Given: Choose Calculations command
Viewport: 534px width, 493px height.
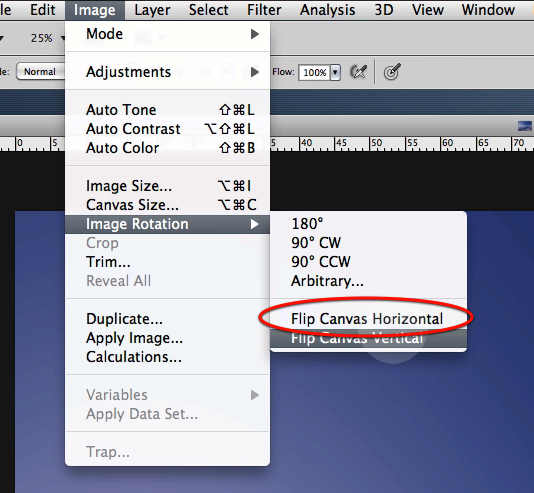Looking at the screenshot, I should point(167,357).
